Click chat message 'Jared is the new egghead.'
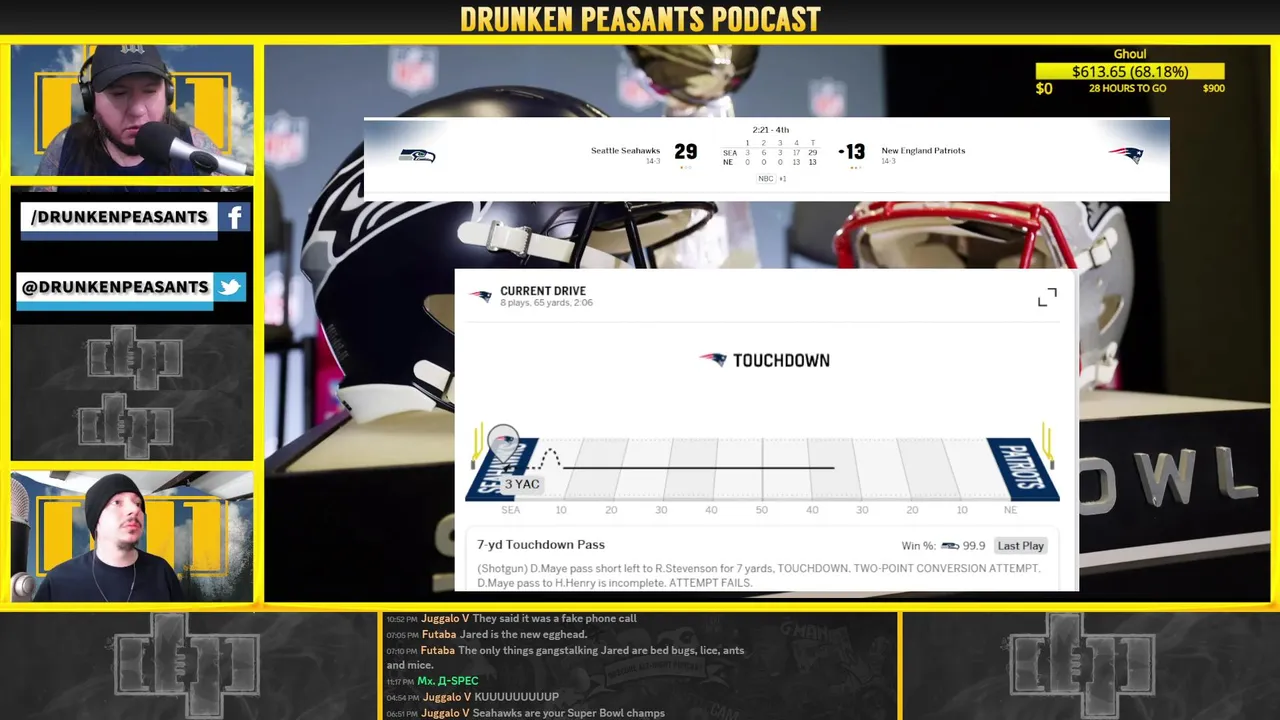The height and width of the screenshot is (720, 1280). tap(523, 635)
